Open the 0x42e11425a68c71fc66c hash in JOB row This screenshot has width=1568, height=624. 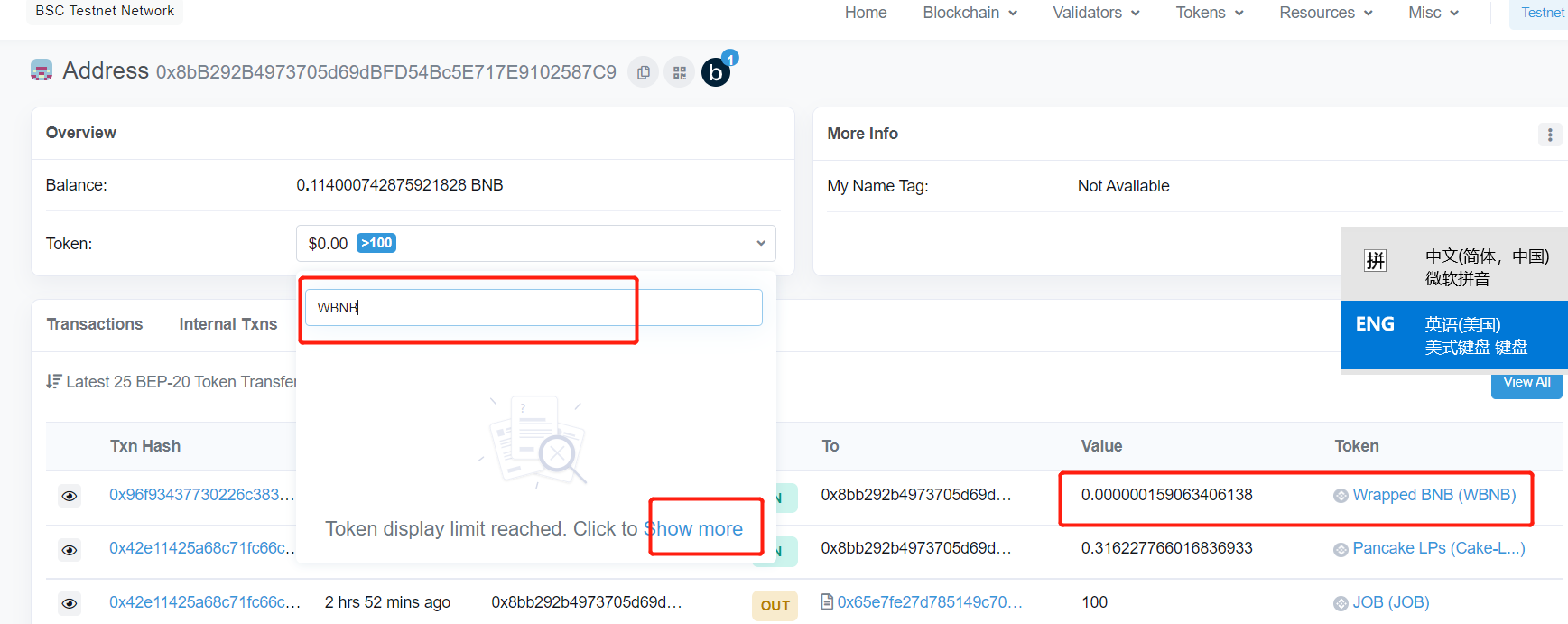205,602
